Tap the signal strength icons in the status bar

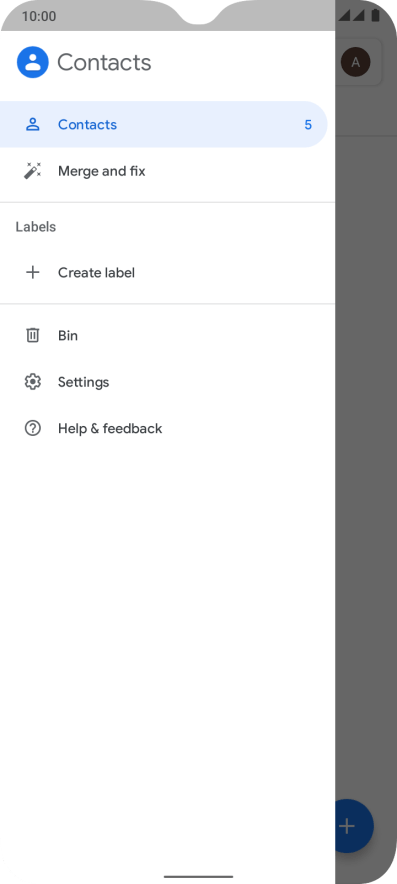point(352,16)
